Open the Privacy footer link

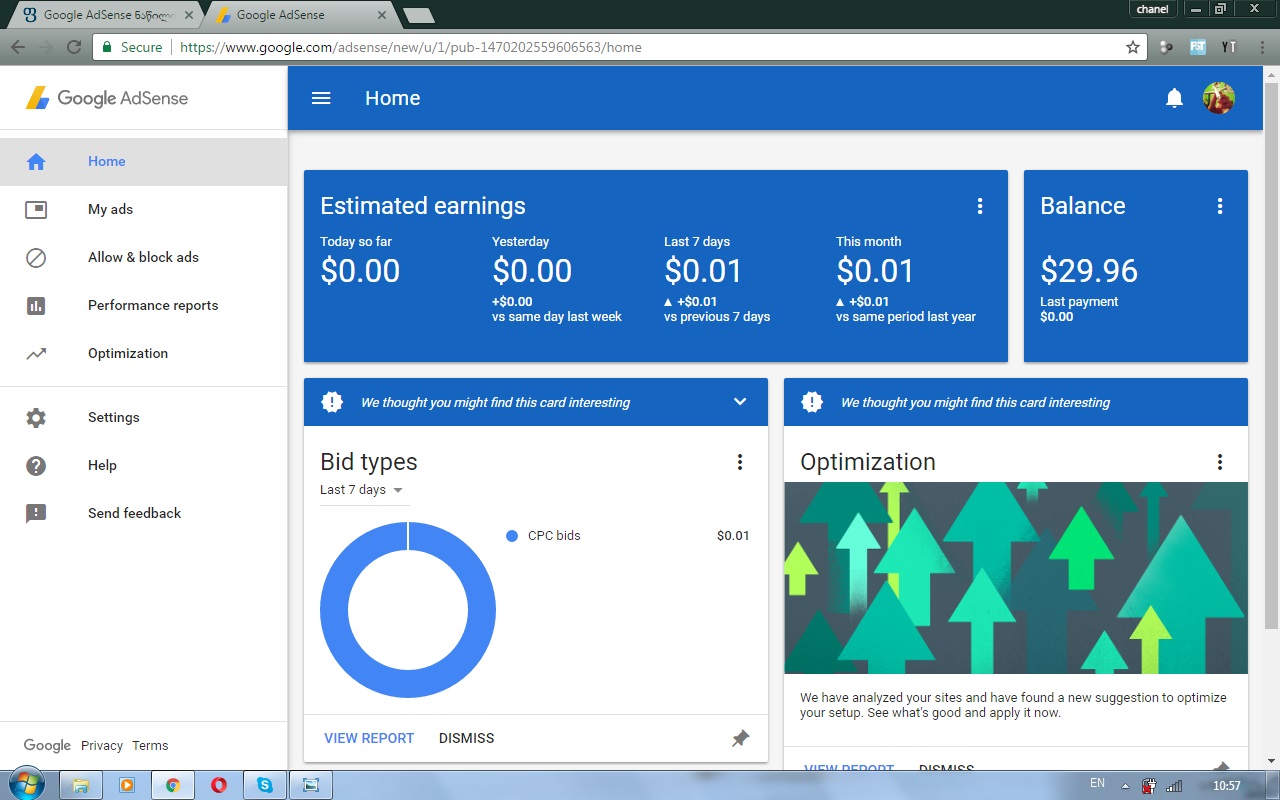(102, 745)
